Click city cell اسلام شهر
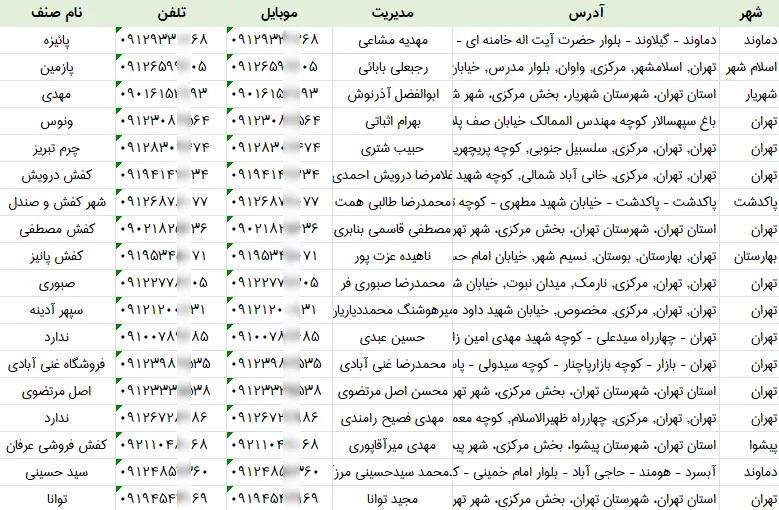779x510 pixels. [749, 67]
